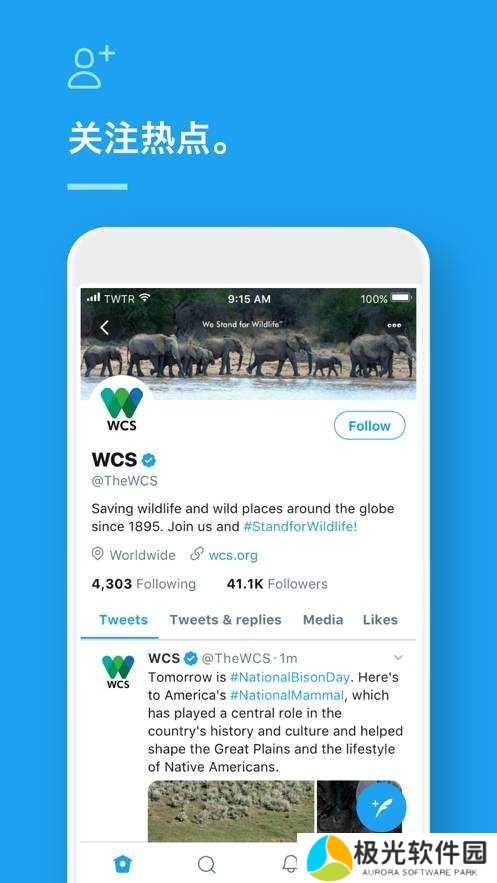Open the Notifications bell icon

point(290,863)
